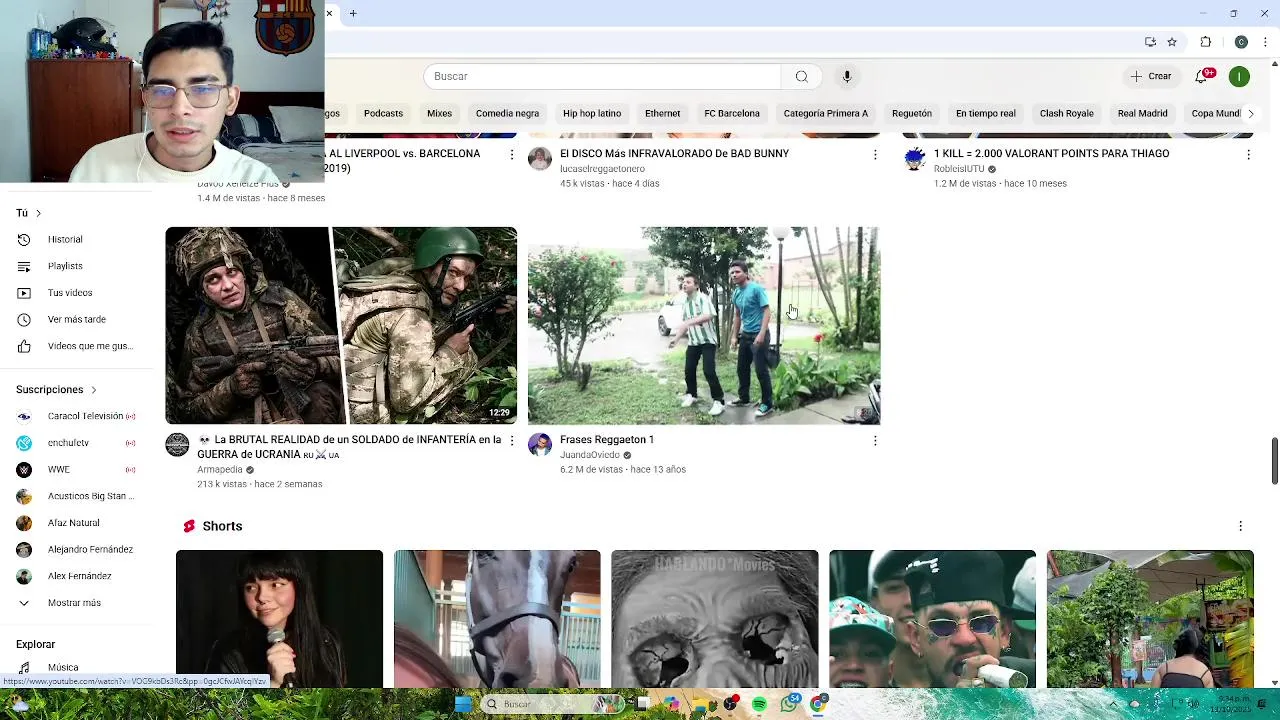1280x720 pixels.
Task: Bookmark this page with the star
Action: click(x=1172, y=42)
